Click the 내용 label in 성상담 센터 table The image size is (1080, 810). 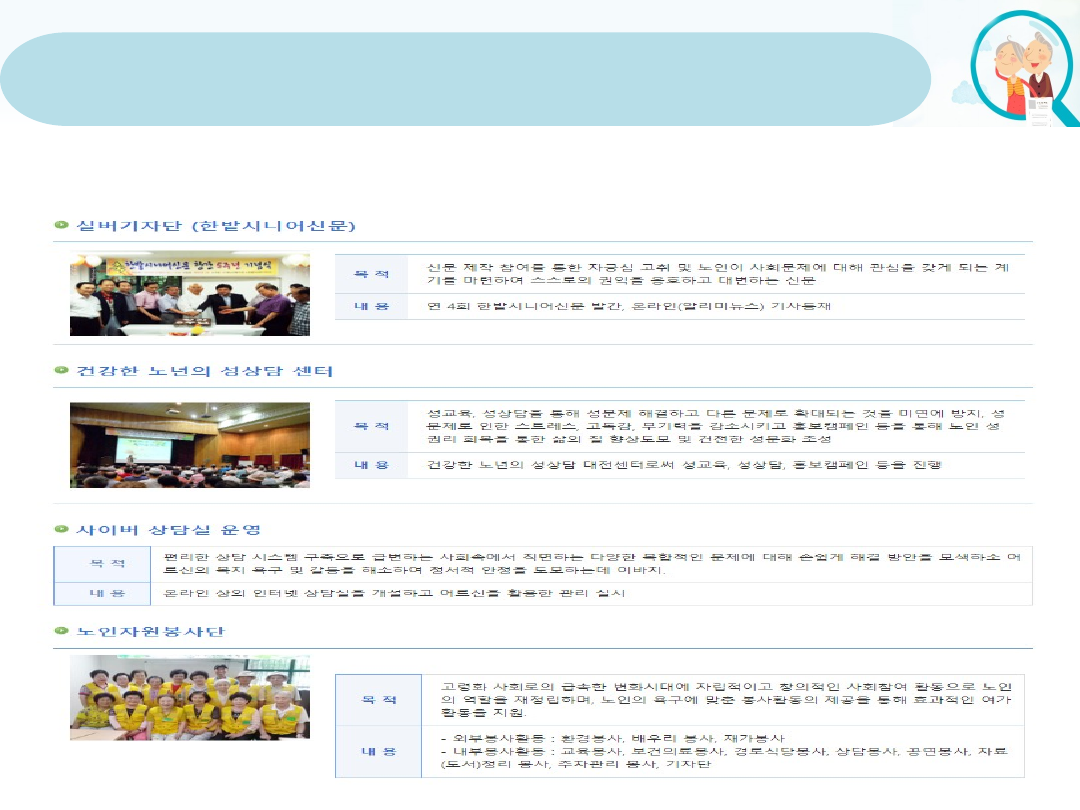pyautogui.click(x=371, y=465)
